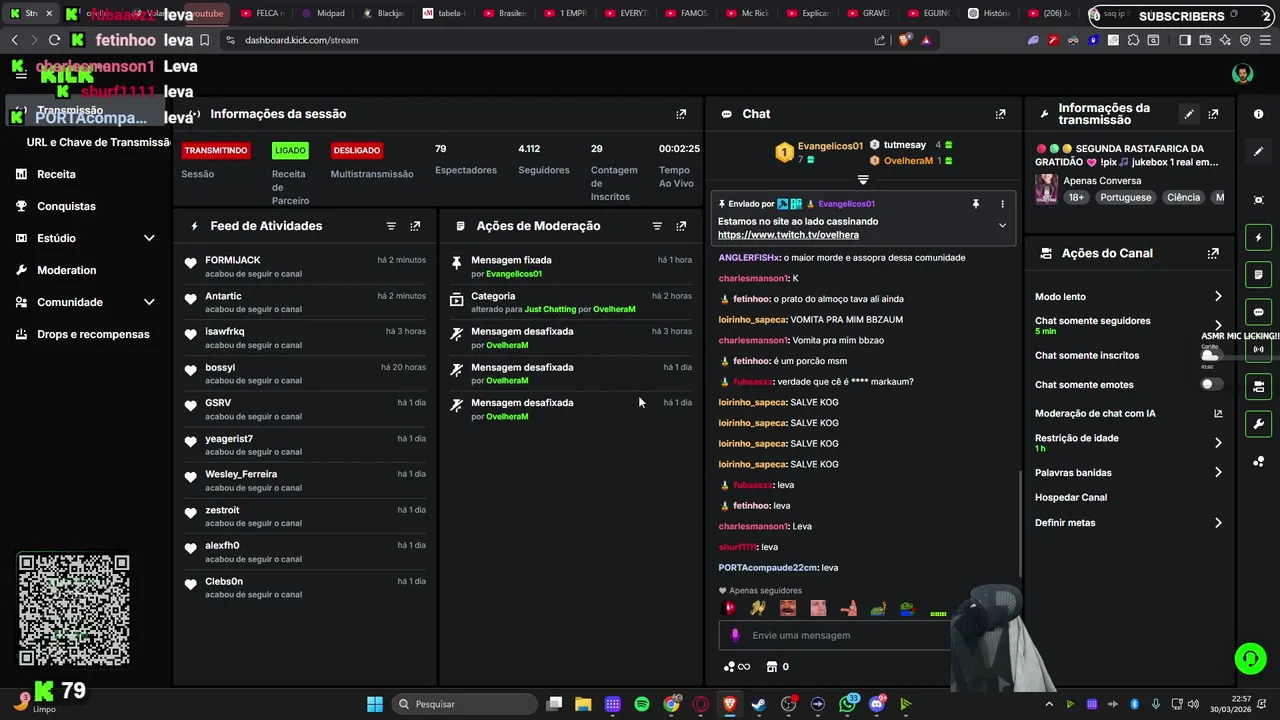
Task: Click the Windows Start button
Action: [375, 704]
